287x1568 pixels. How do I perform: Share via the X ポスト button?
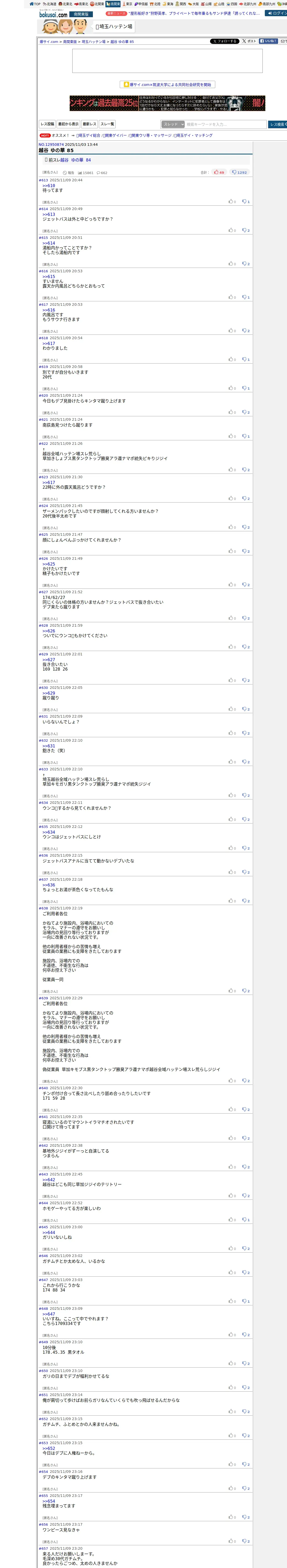(x=249, y=41)
